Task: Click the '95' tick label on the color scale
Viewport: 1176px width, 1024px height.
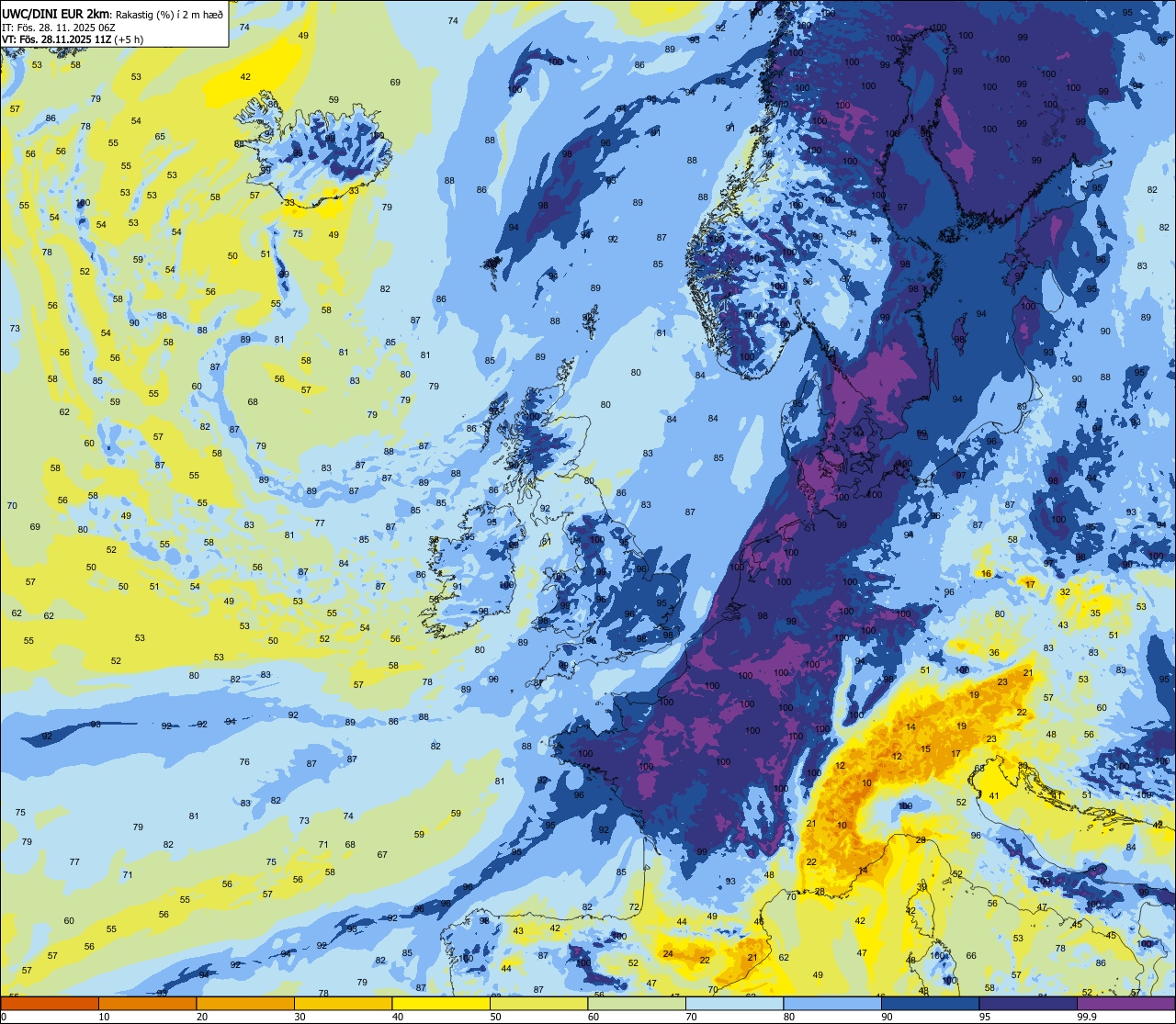Action: (985, 1017)
